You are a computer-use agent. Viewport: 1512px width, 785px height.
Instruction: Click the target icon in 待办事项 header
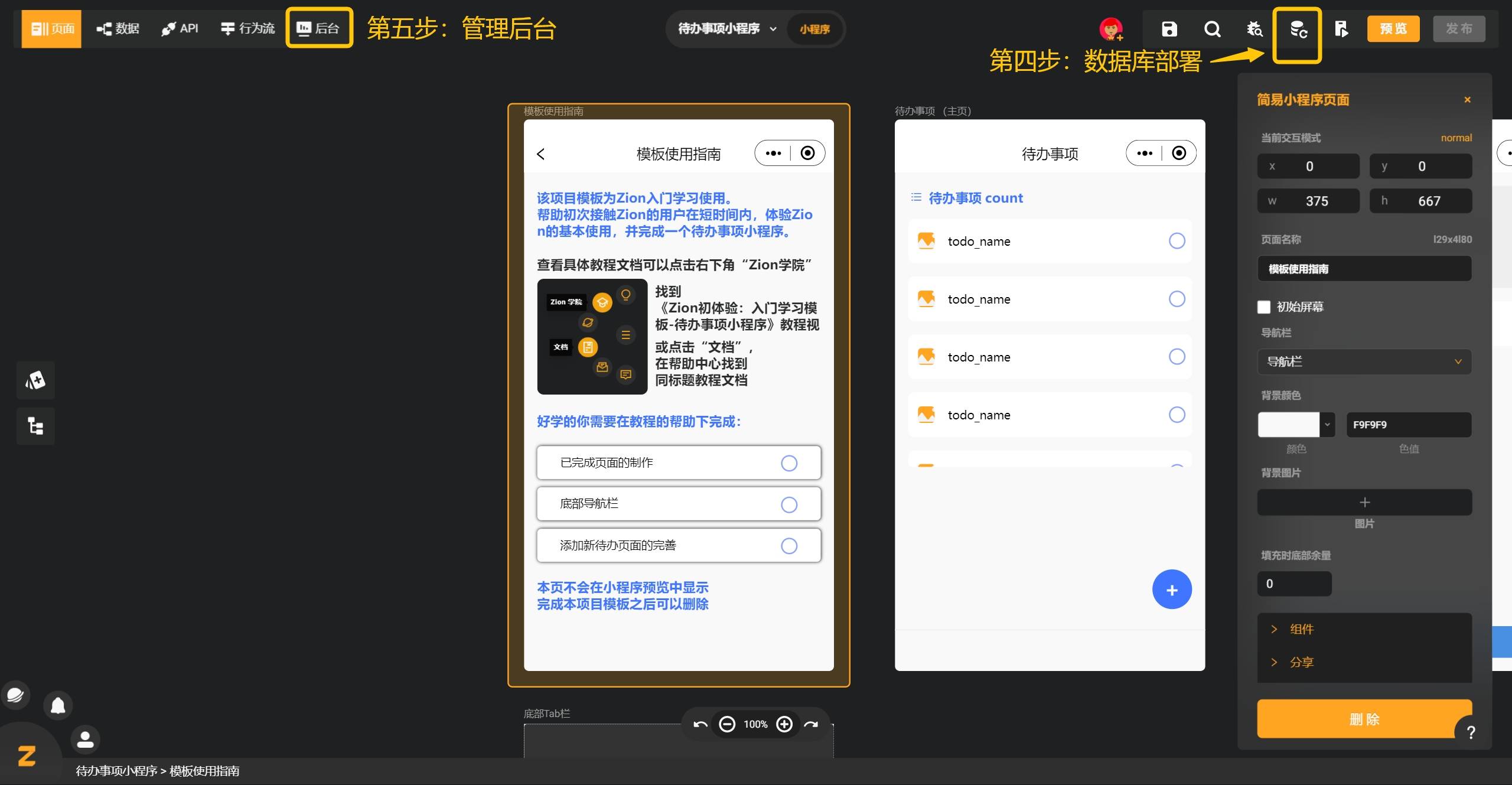click(1179, 154)
